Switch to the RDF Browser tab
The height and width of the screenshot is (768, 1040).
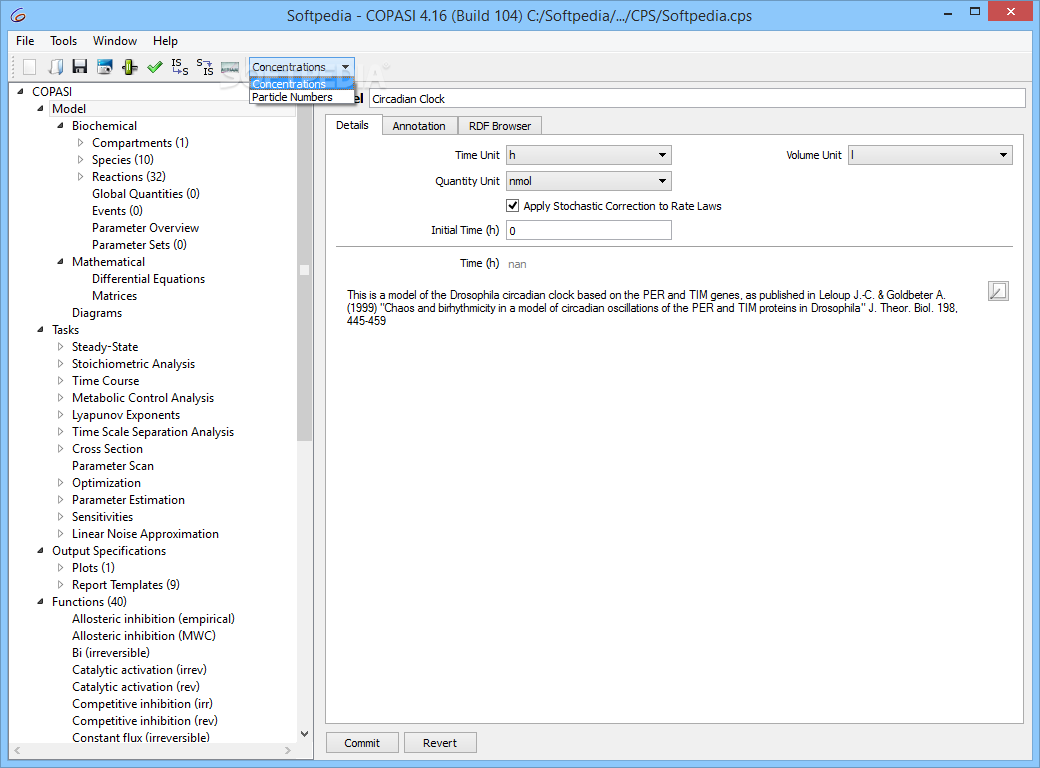pos(500,126)
